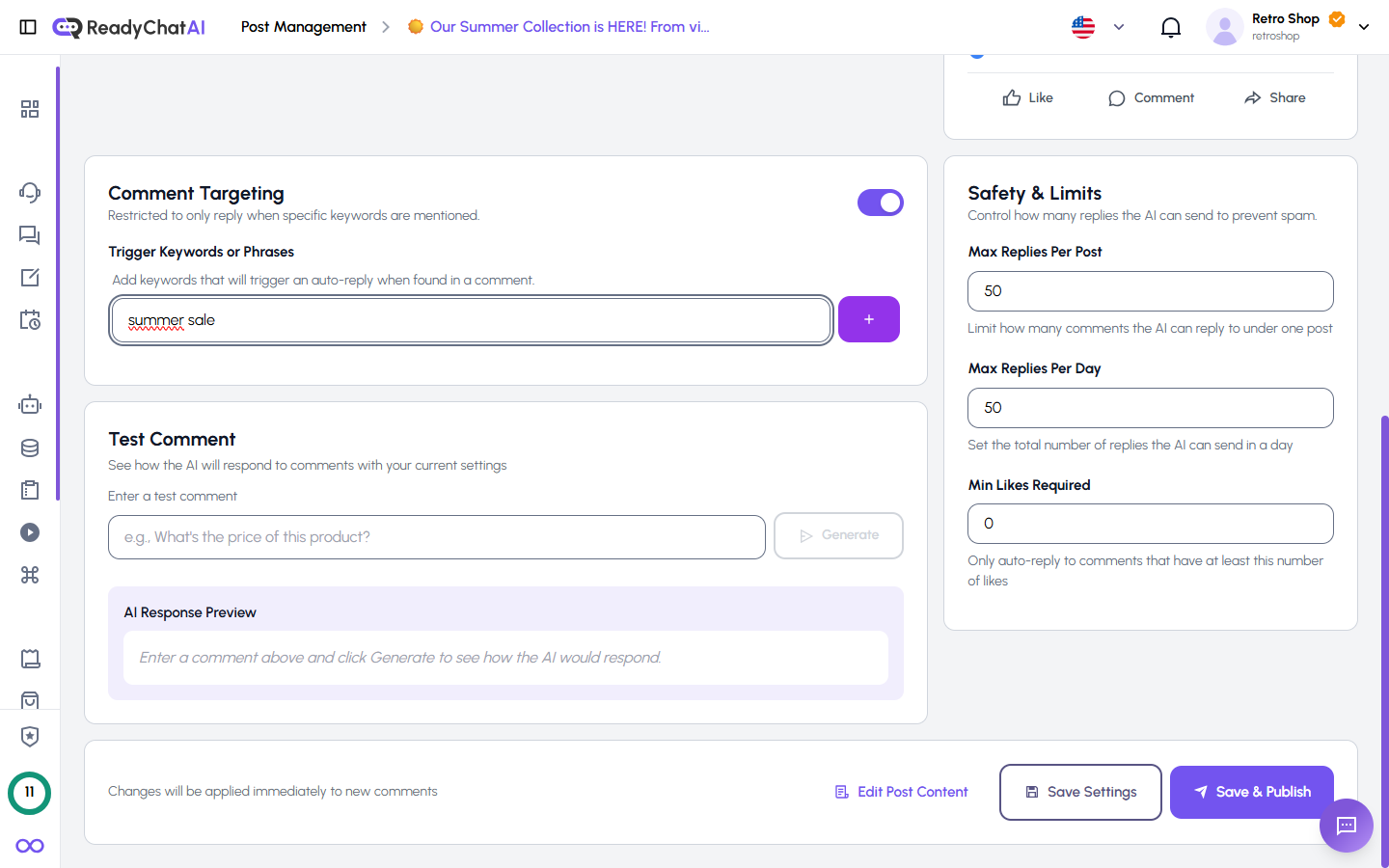This screenshot has height=868, width=1389.
Task: Open the notifications bell
Action: (1170, 27)
